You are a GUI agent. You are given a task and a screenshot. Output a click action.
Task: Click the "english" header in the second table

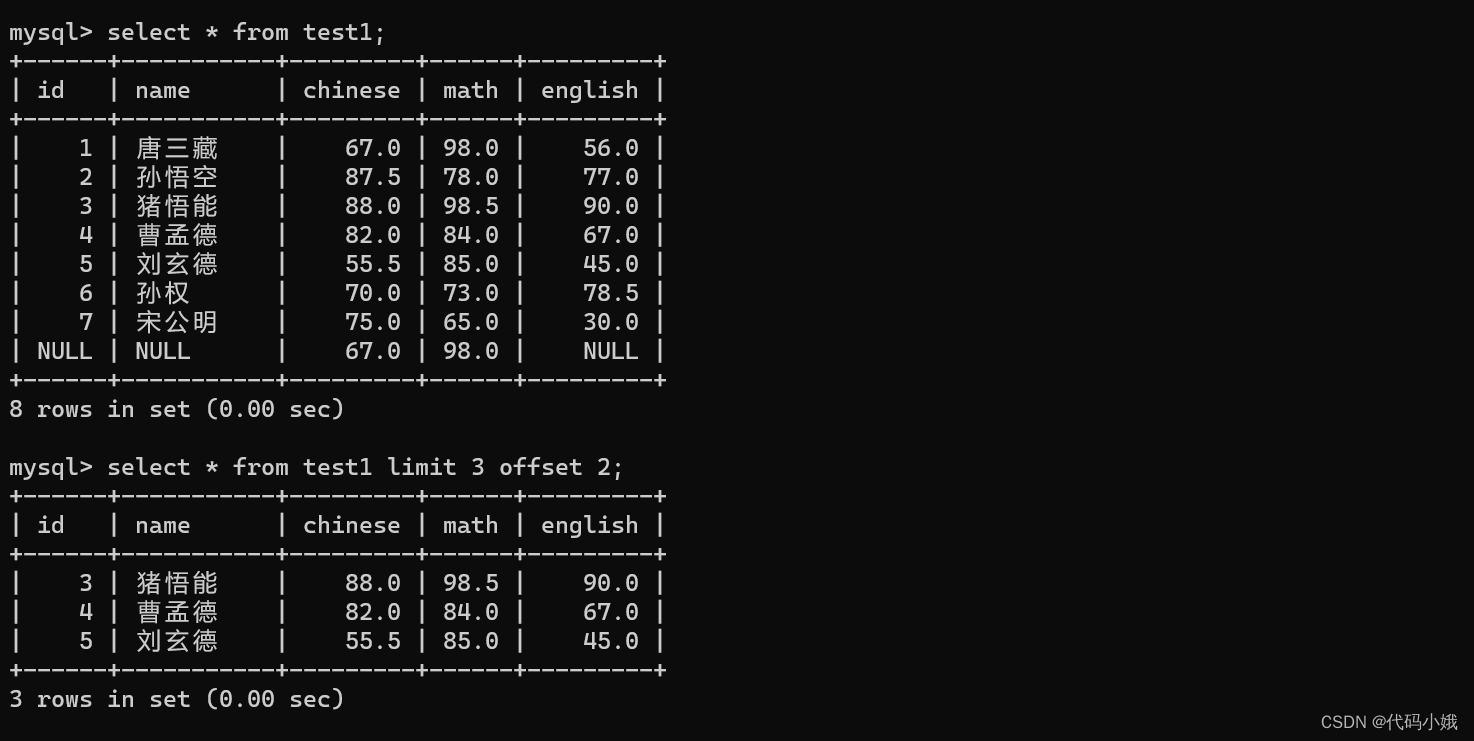(589, 525)
